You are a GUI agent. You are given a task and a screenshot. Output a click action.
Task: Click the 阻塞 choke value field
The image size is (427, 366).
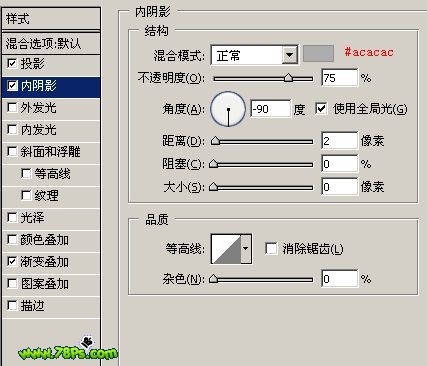[340, 163]
